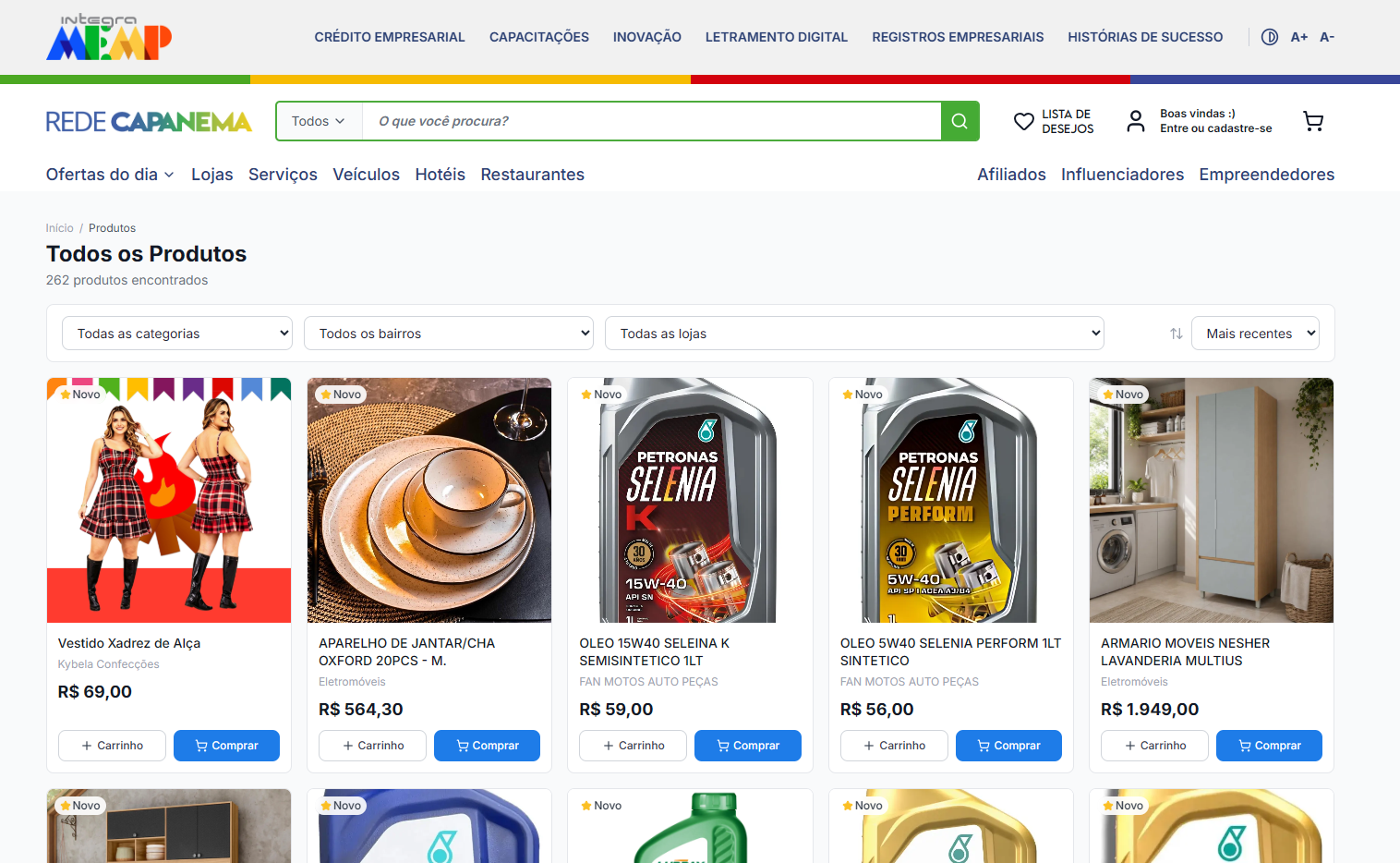Open Afiliados link
Image resolution: width=1400 pixels, height=863 pixels.
click(1012, 175)
